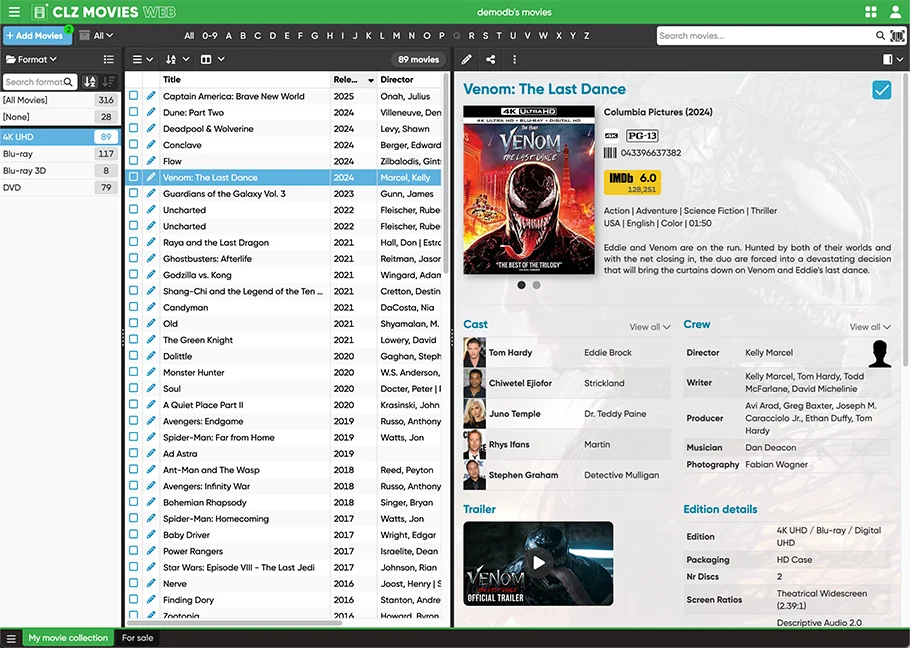
Task: Check the box for Venom: The Last Dance
Action: click(x=133, y=176)
